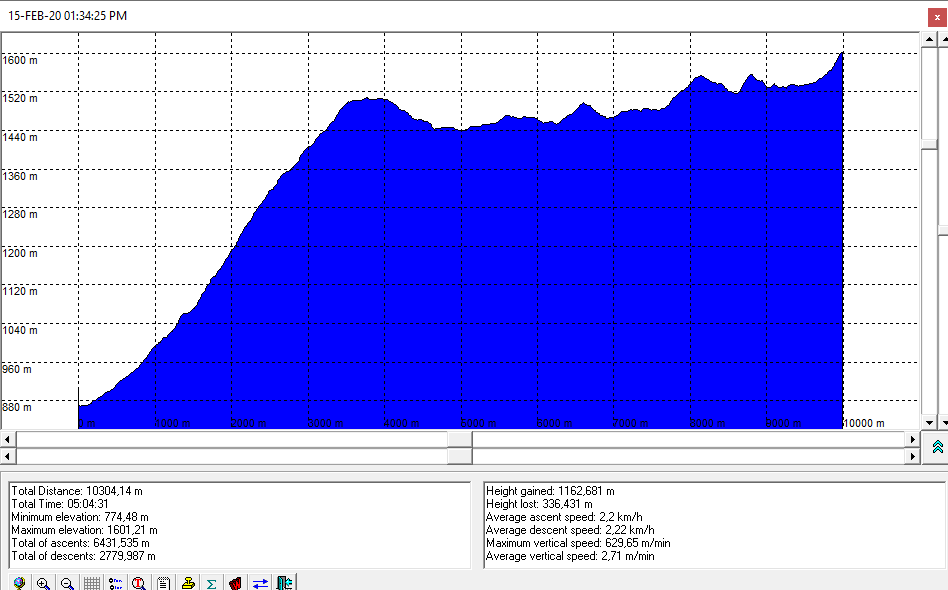
Task: Click the red T magnifier search icon
Action: (139, 583)
